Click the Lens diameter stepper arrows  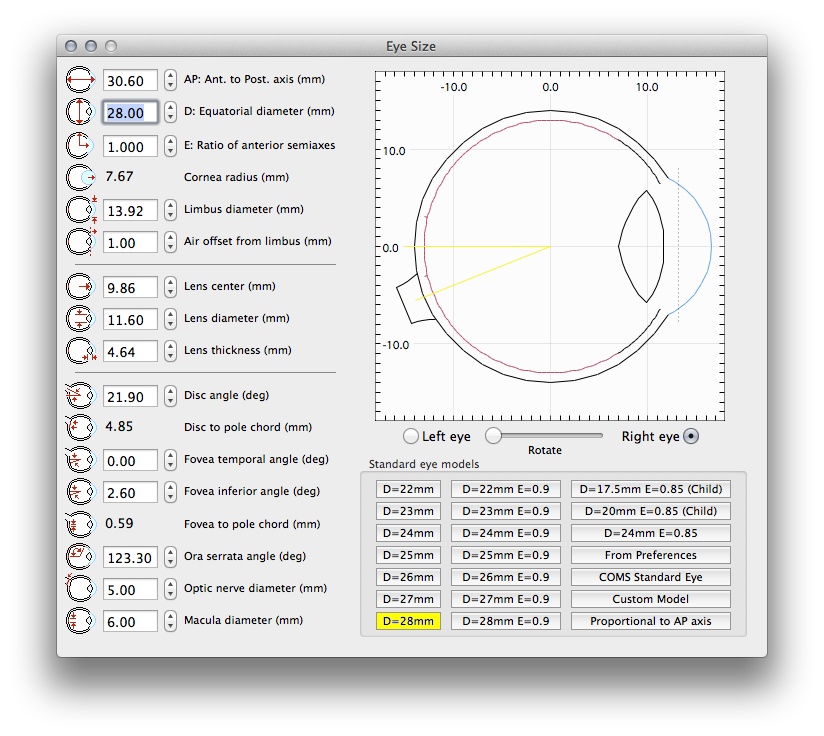click(170, 320)
